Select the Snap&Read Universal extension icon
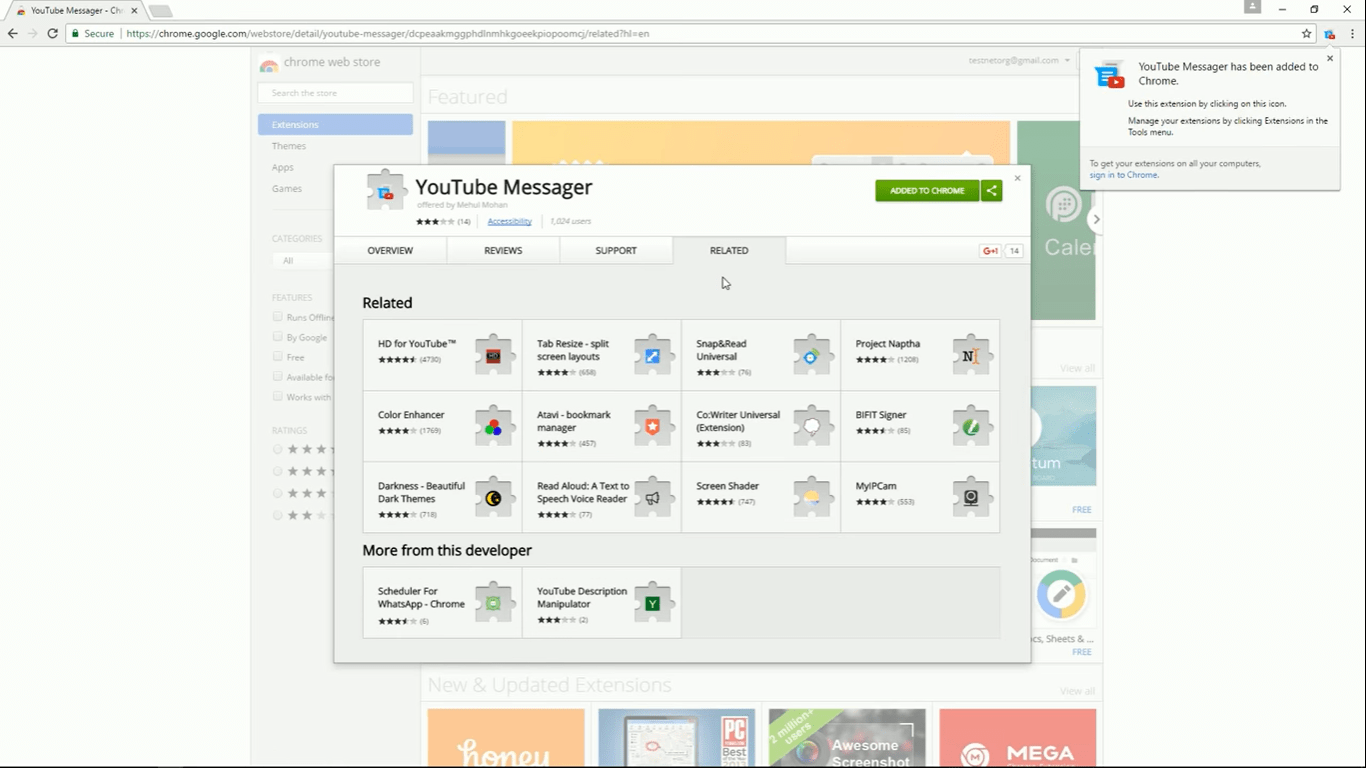This screenshot has height=768, width=1366. (x=812, y=355)
